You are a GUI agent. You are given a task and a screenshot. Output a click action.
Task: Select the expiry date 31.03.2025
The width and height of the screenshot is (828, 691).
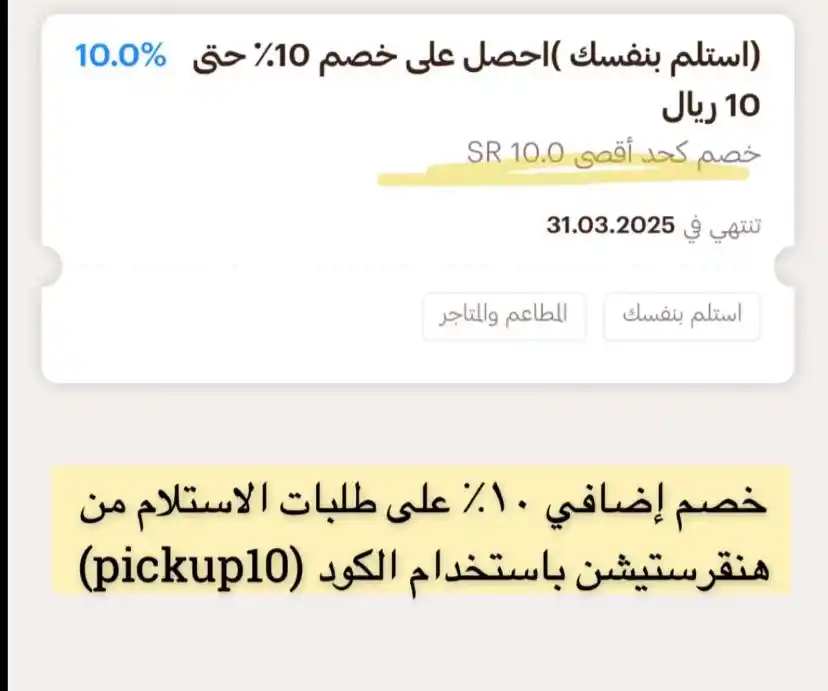pos(610,225)
